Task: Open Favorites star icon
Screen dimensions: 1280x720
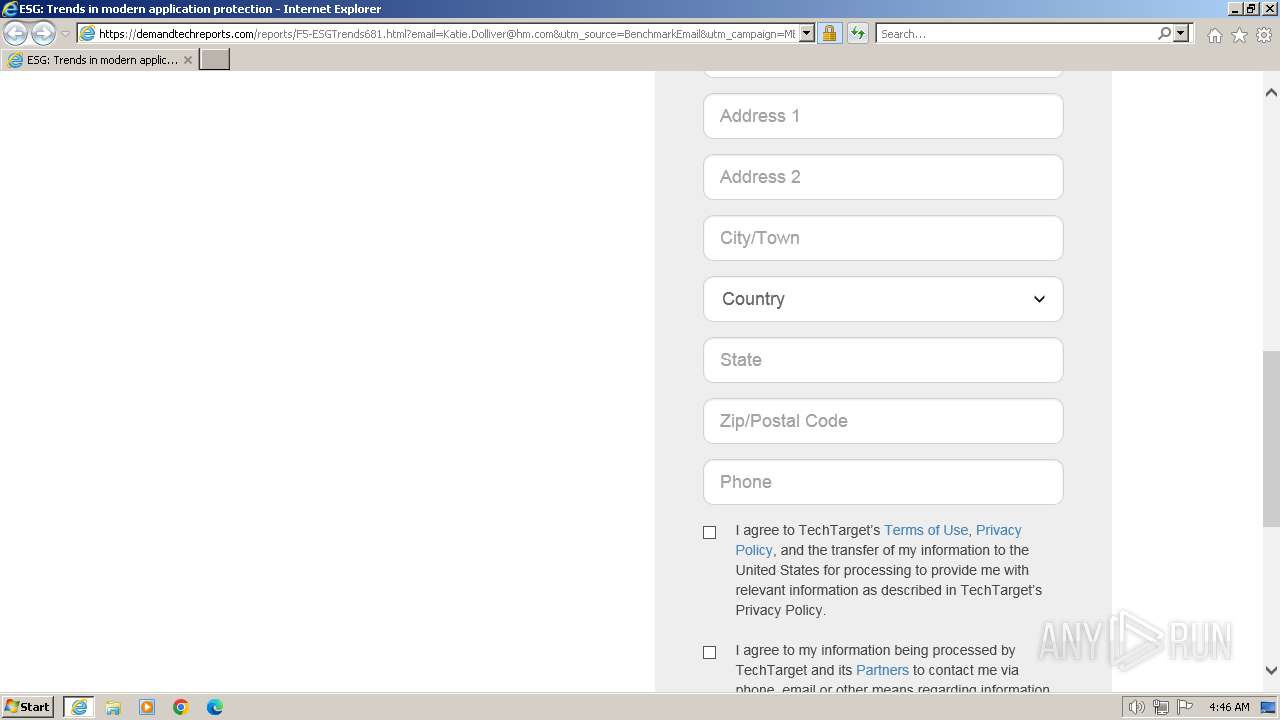Action: pos(1239,35)
